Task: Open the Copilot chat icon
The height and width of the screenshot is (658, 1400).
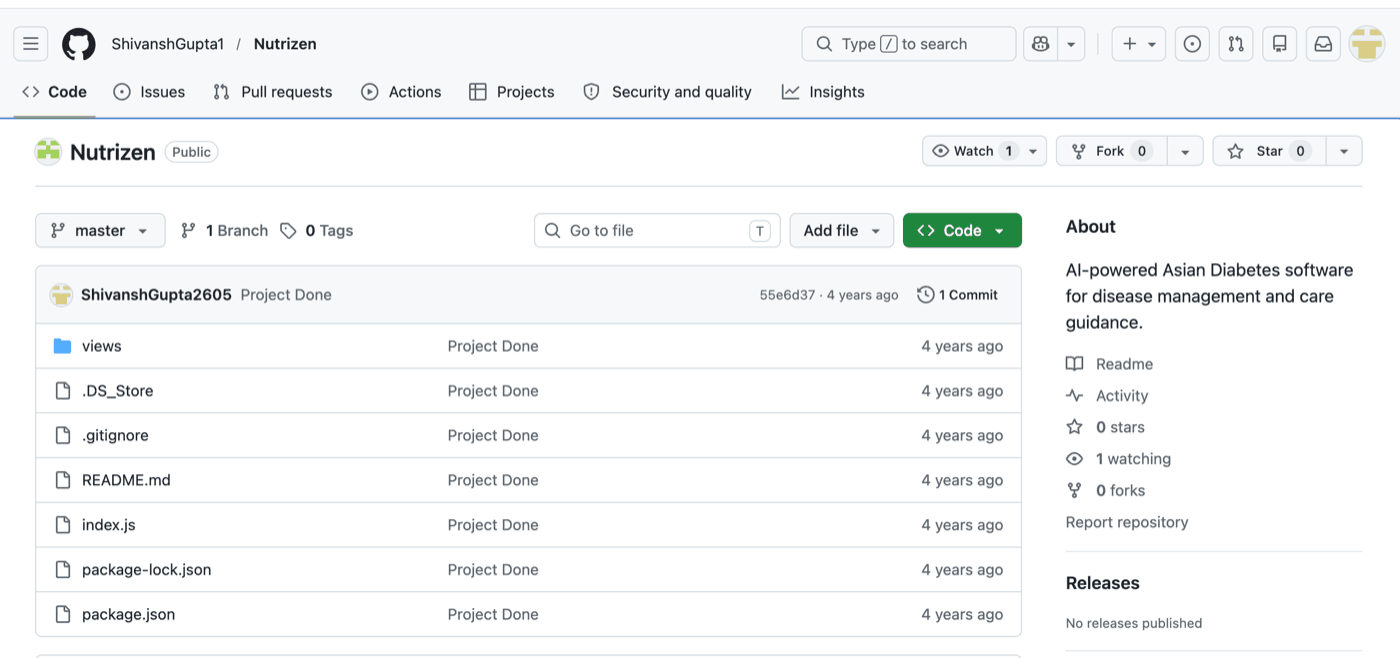Action: tap(1040, 44)
